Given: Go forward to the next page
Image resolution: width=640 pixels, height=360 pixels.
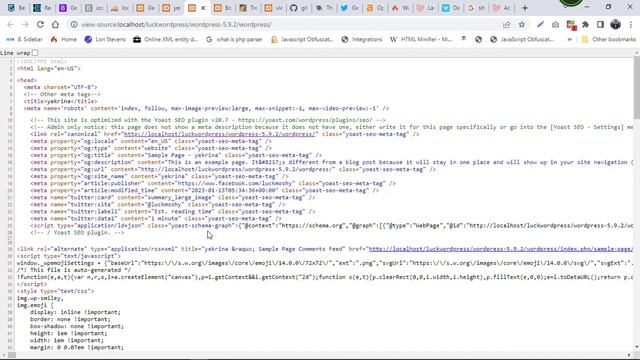Looking at the screenshot, I should tap(25, 24).
